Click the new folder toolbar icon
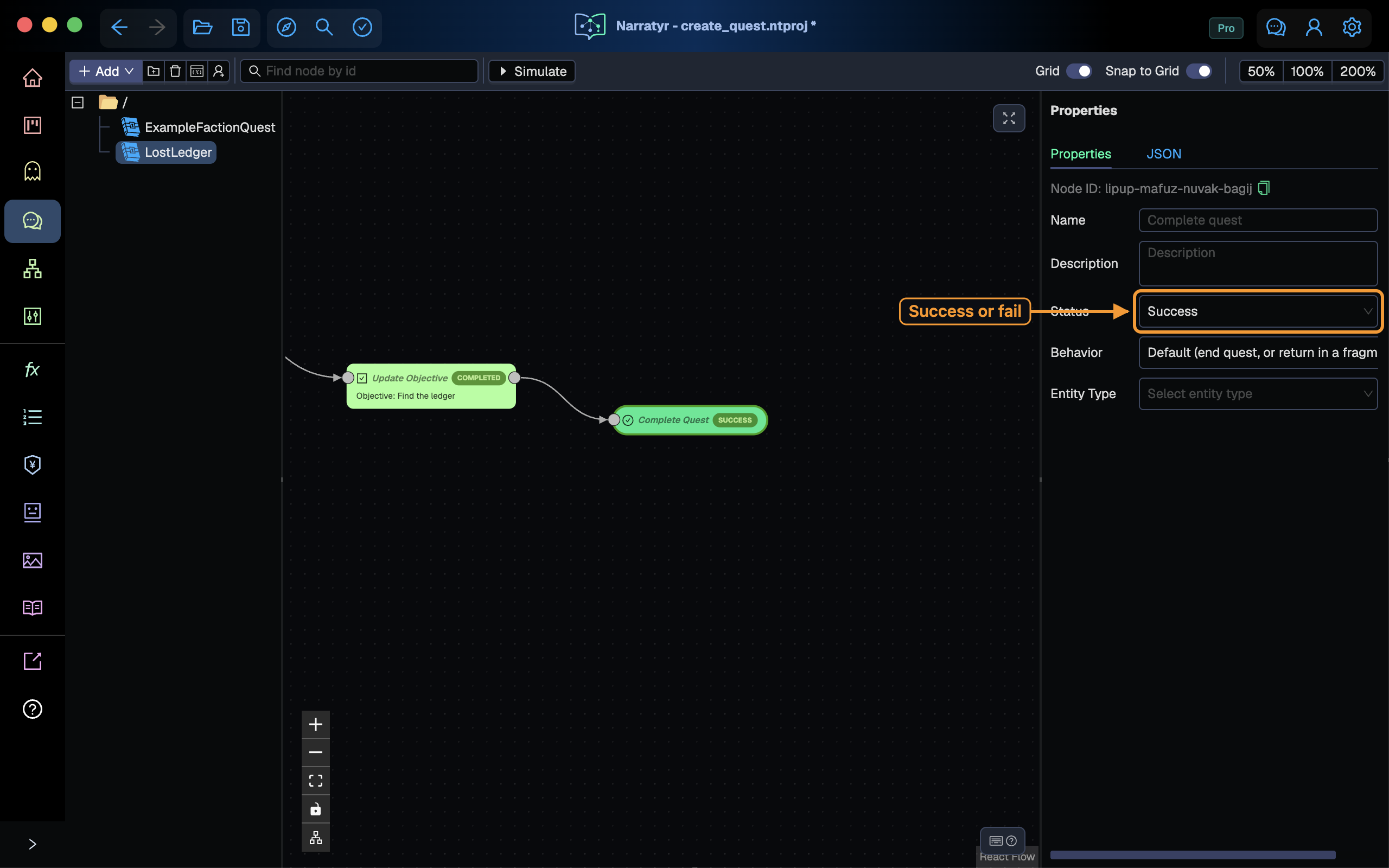This screenshot has width=1389, height=868. point(153,71)
